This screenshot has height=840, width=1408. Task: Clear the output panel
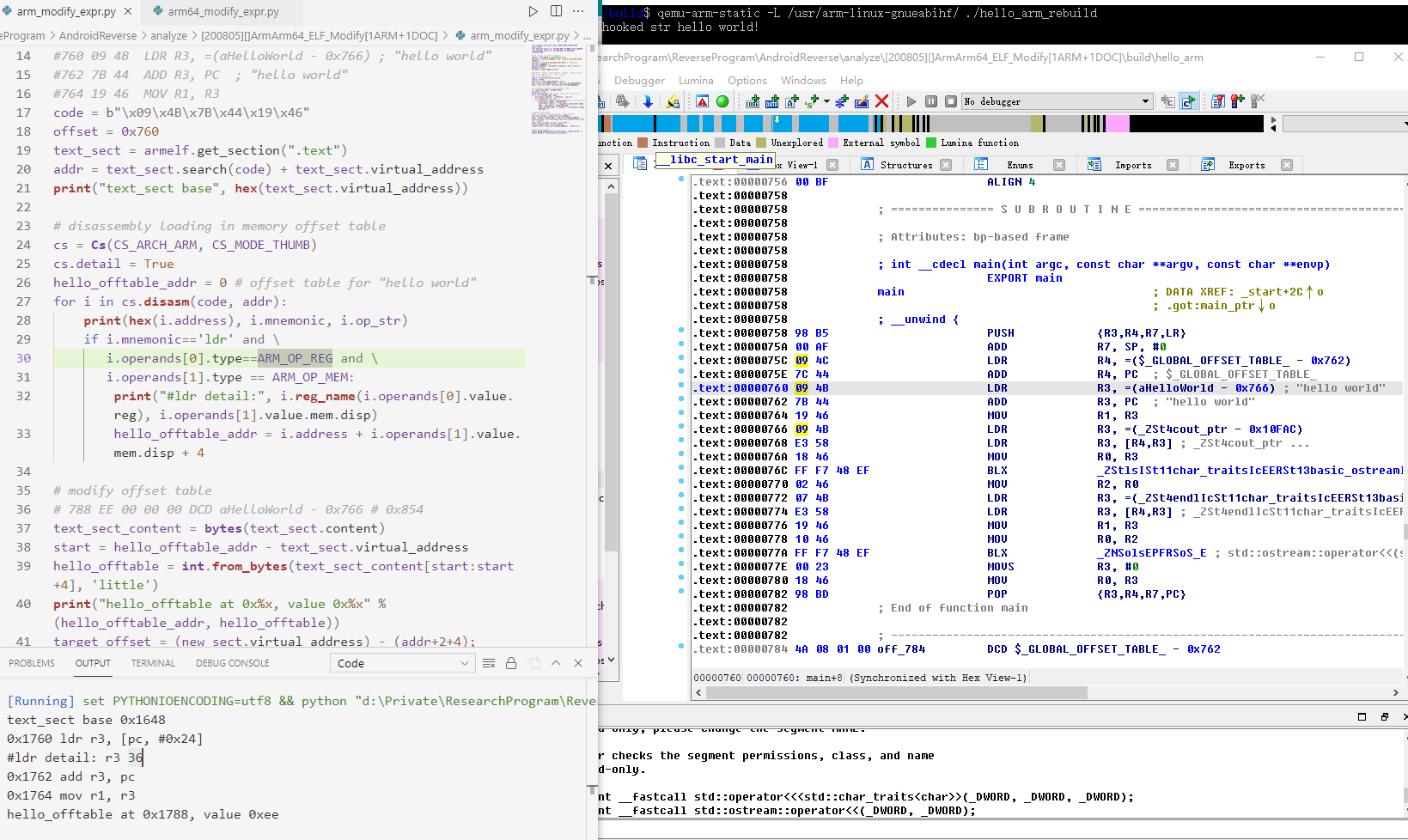(489, 663)
